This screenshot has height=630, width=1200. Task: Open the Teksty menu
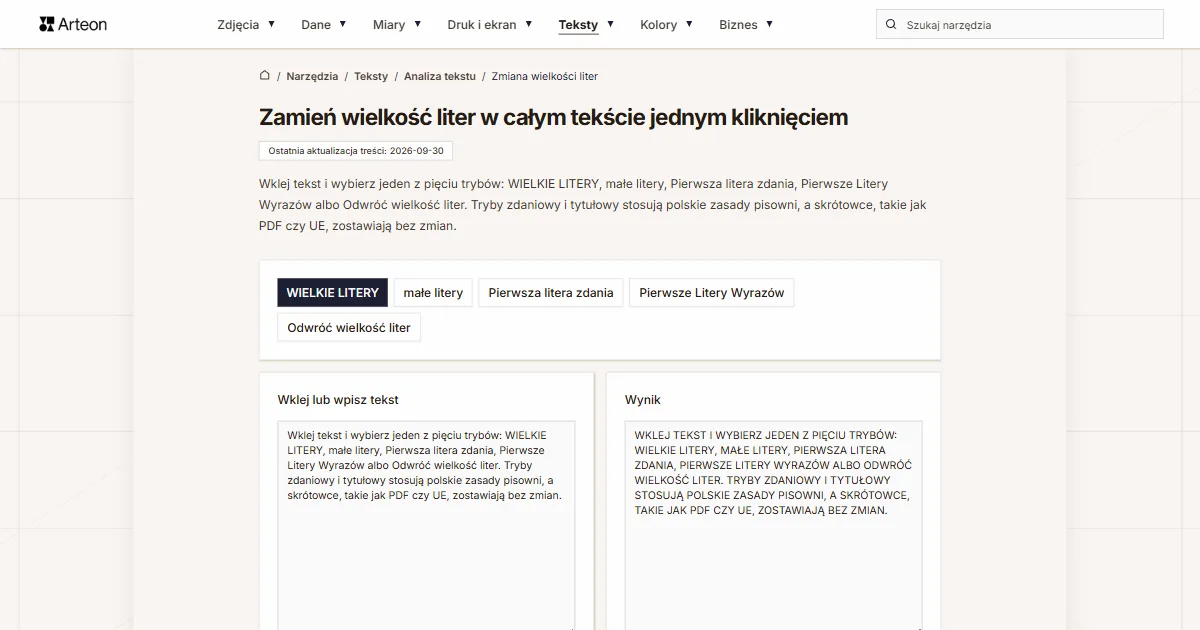(x=578, y=25)
